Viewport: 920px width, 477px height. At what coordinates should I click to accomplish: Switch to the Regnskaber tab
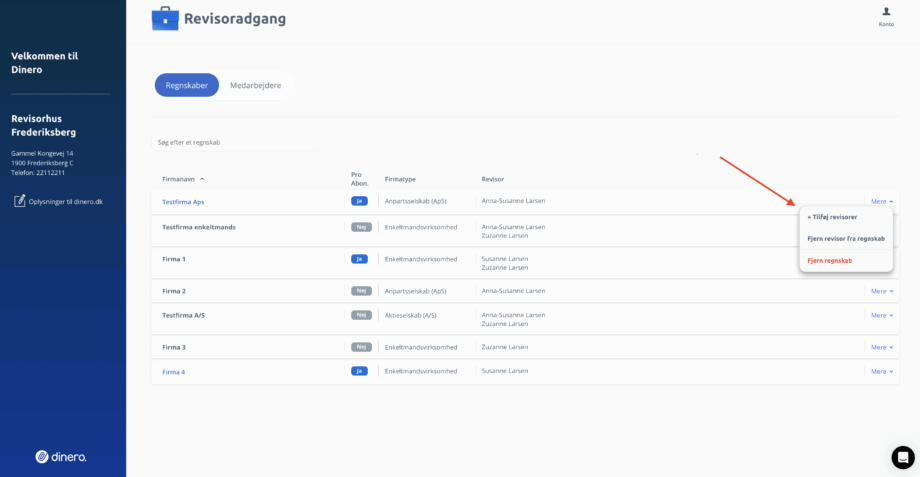[187, 85]
